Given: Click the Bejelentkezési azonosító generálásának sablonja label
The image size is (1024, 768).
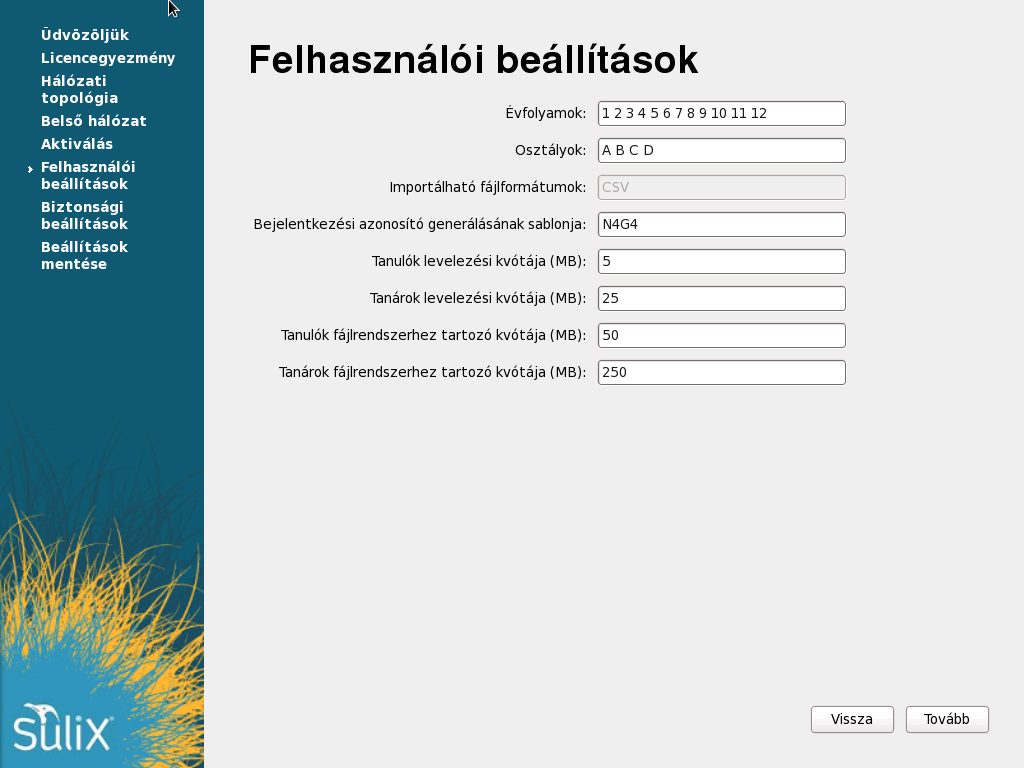Looking at the screenshot, I should [420, 225].
